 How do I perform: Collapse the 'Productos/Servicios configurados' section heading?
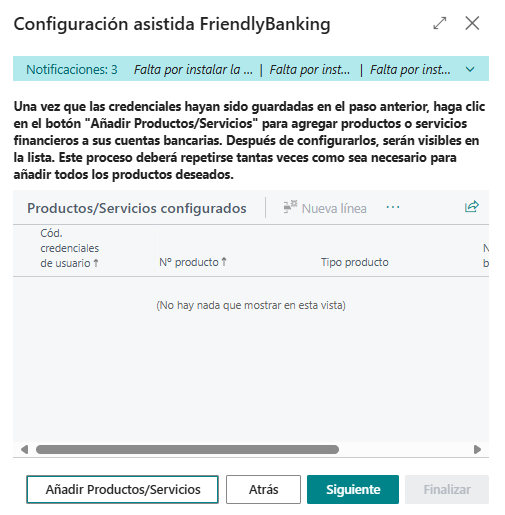137,208
